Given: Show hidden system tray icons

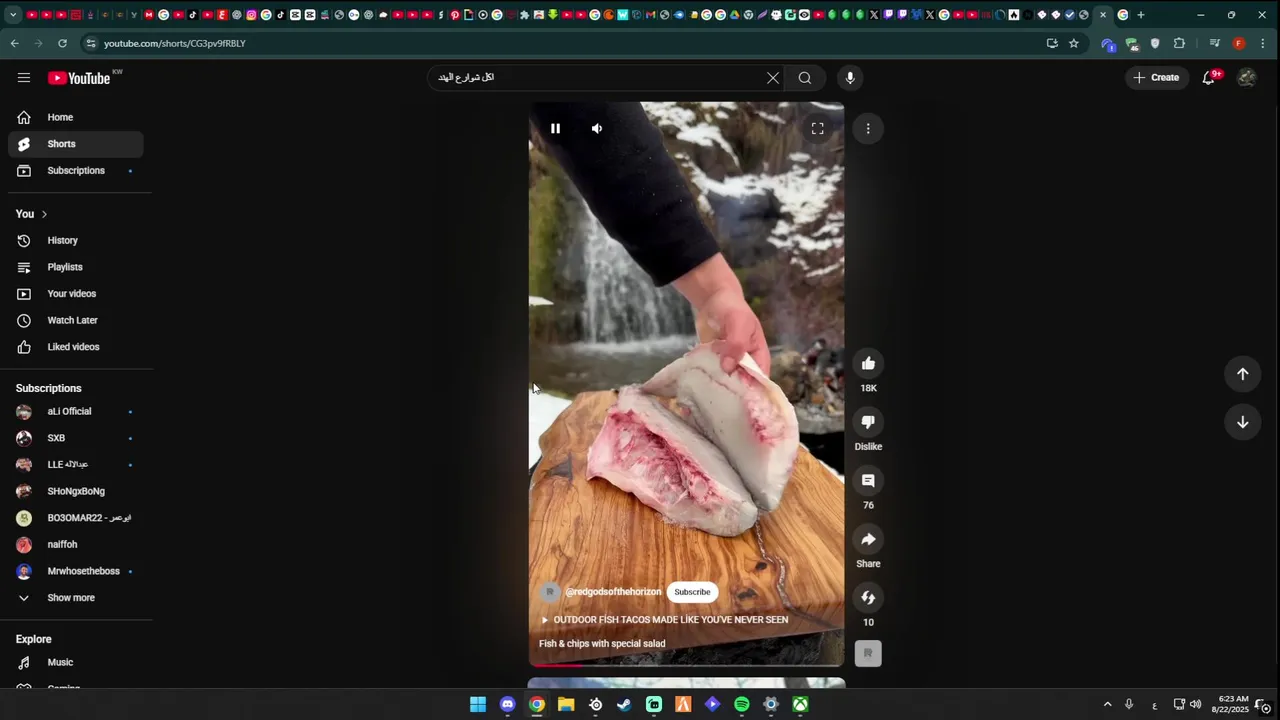Looking at the screenshot, I should click(1107, 704).
